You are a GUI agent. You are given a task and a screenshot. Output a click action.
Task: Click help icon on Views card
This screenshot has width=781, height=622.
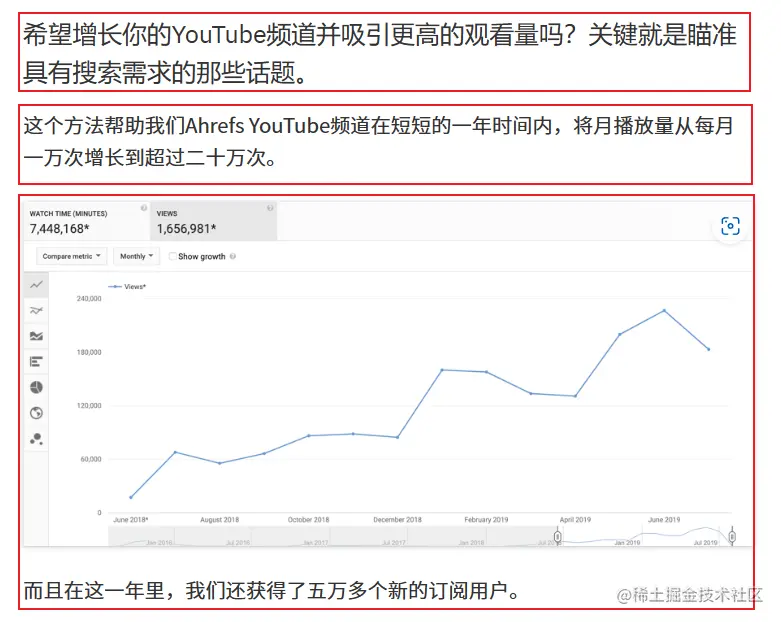tap(270, 208)
